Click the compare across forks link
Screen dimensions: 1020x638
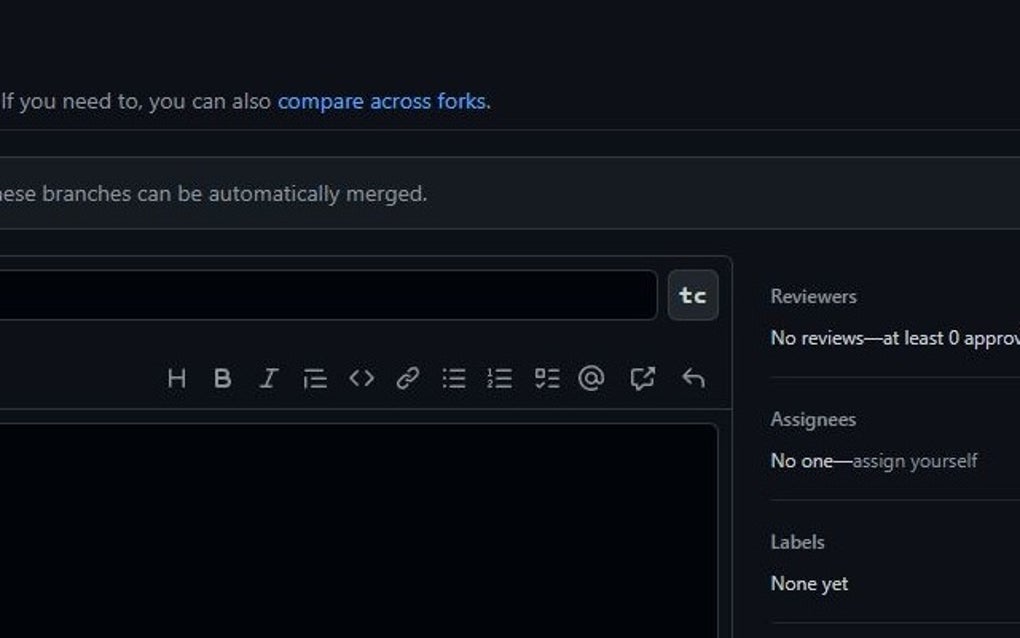click(383, 101)
